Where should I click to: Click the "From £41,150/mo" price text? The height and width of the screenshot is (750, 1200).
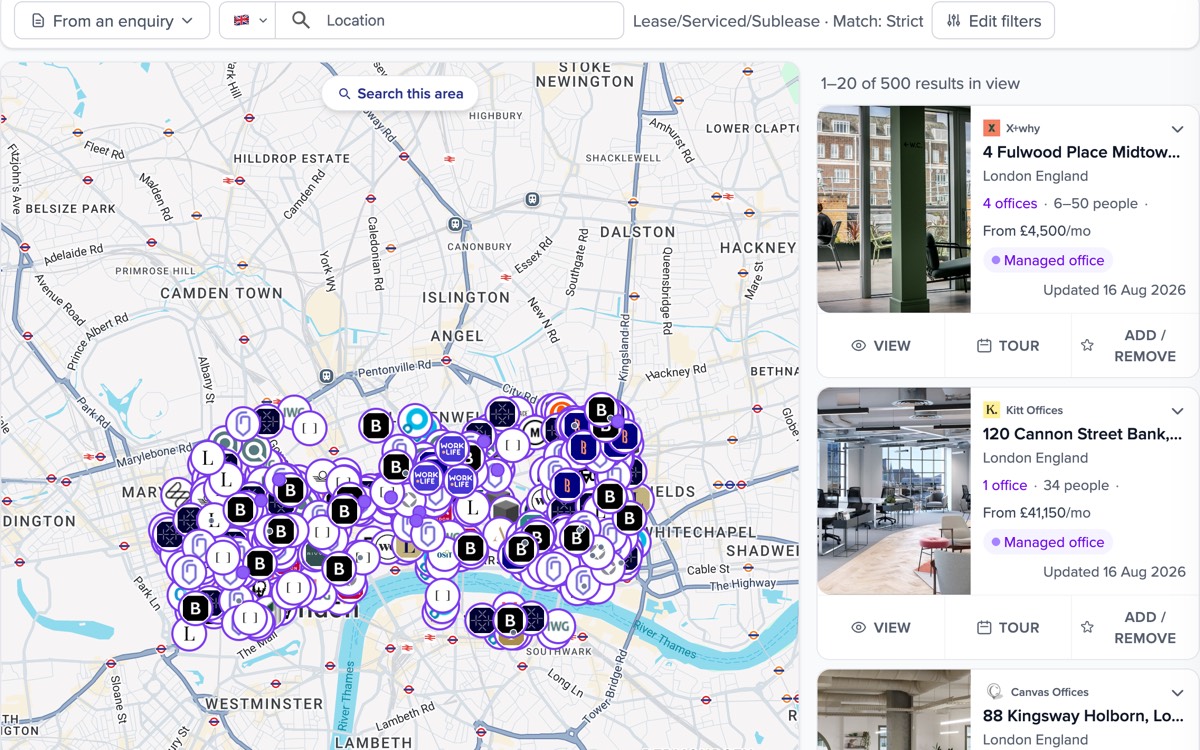pos(1041,513)
